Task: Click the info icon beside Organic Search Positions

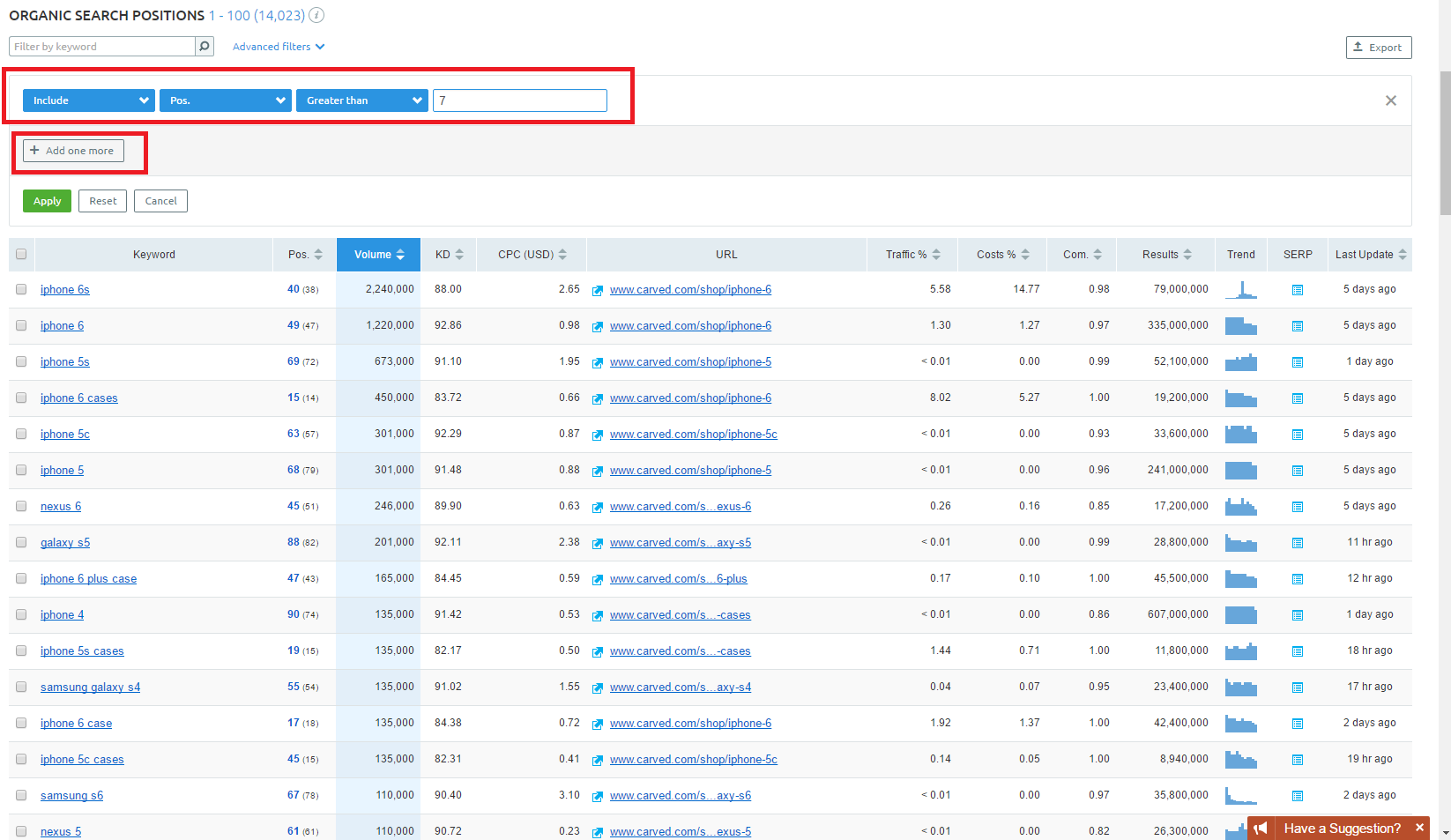Action: (x=316, y=15)
